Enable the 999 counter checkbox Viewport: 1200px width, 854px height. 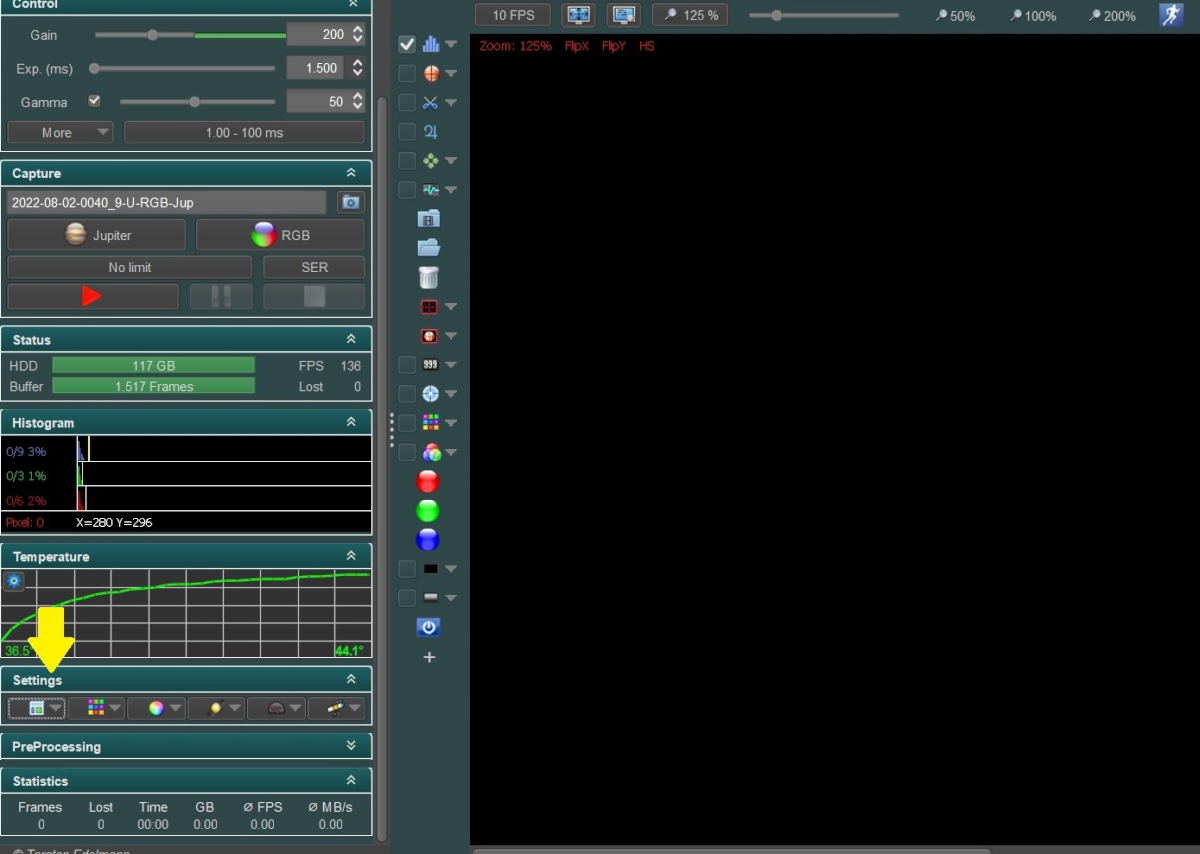coord(407,365)
